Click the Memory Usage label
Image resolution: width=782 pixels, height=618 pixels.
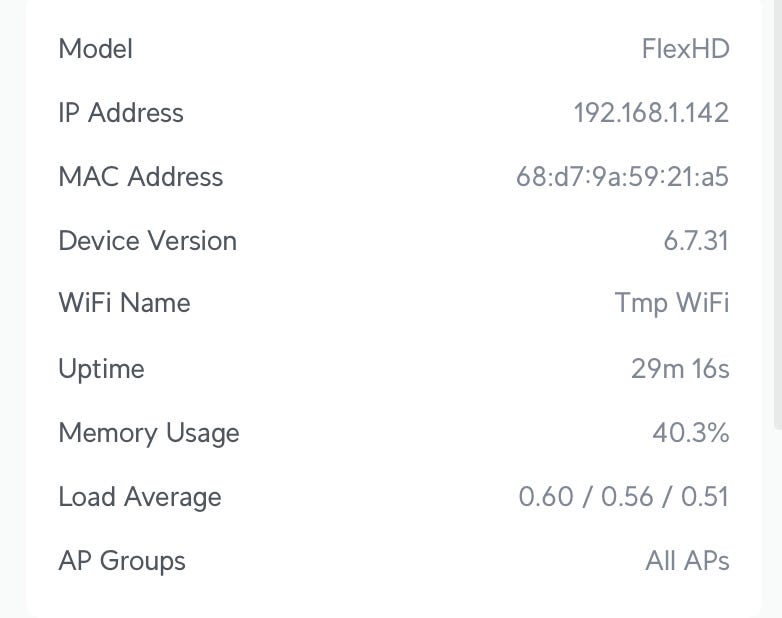tap(149, 433)
